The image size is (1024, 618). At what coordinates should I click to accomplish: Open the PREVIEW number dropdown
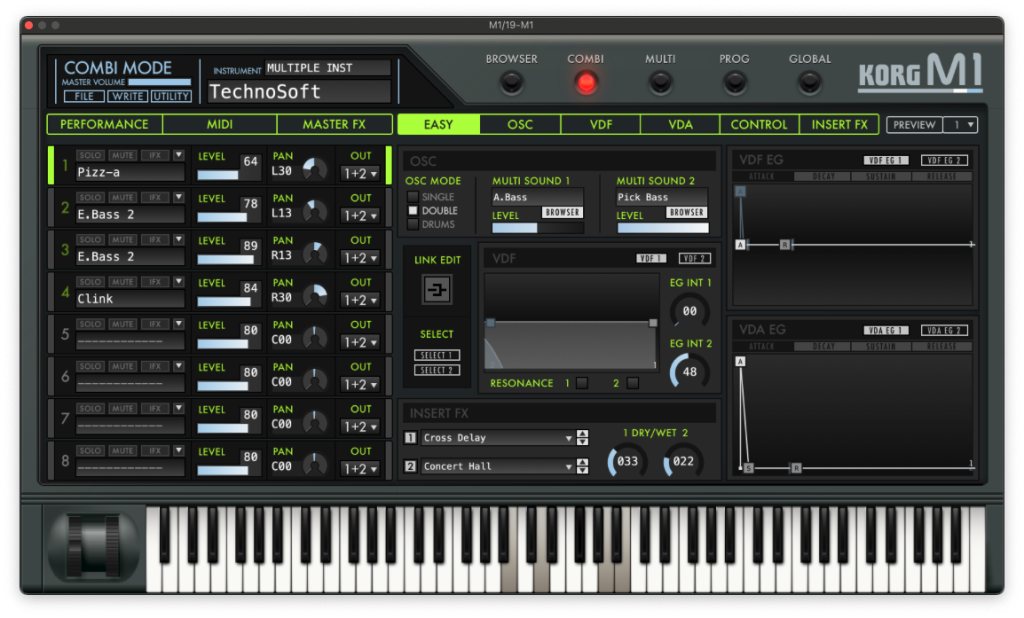(x=962, y=125)
